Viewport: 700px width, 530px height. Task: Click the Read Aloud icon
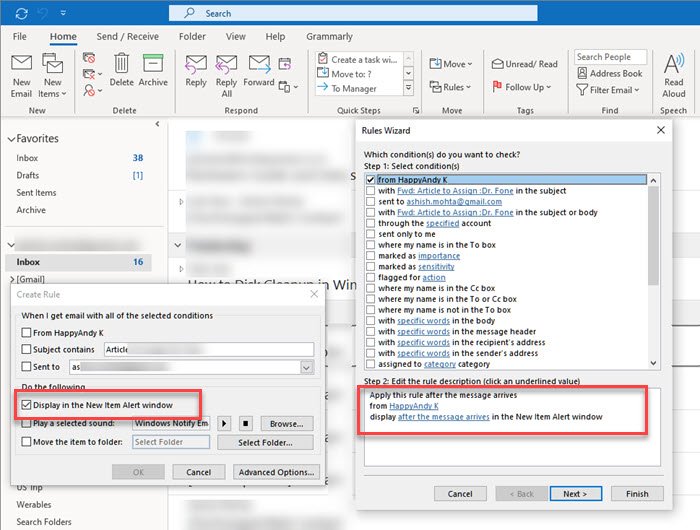click(674, 63)
